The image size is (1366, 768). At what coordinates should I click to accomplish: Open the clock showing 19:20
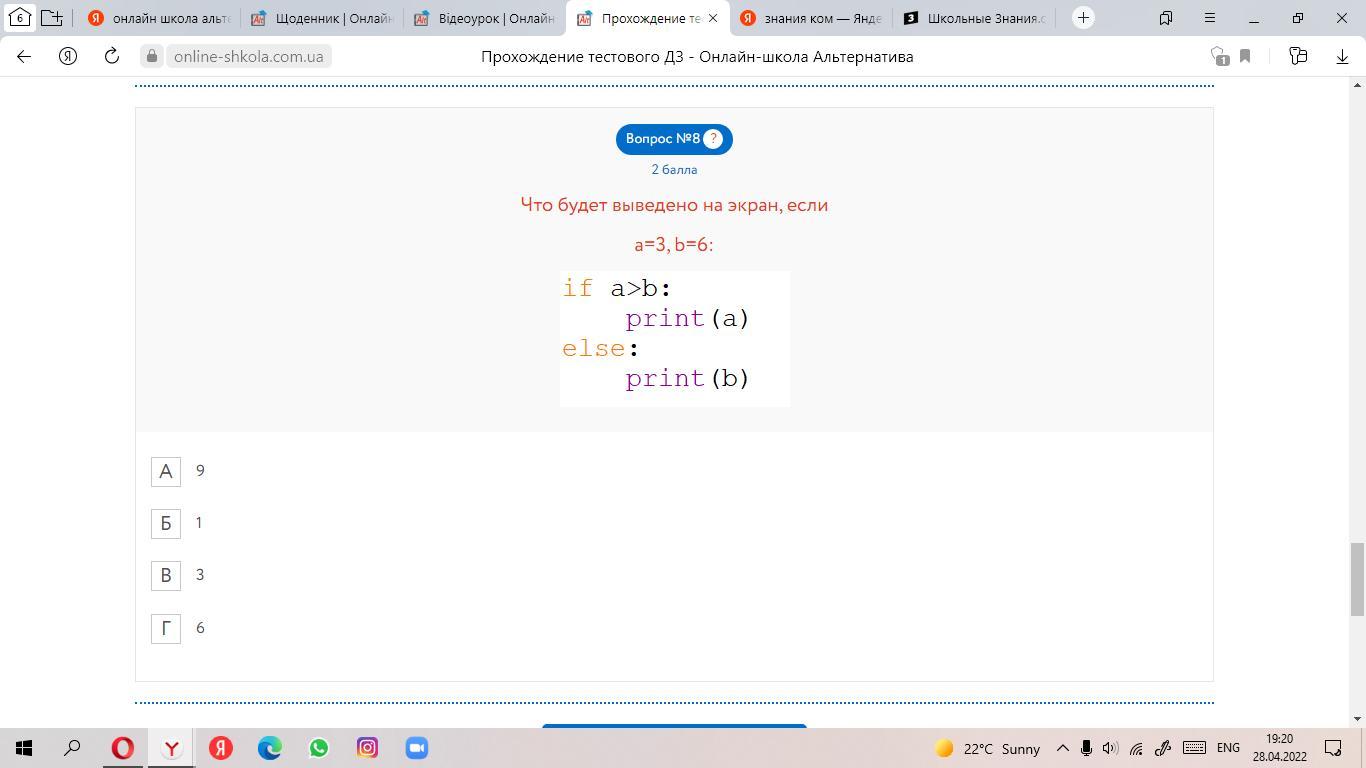pos(1279,748)
